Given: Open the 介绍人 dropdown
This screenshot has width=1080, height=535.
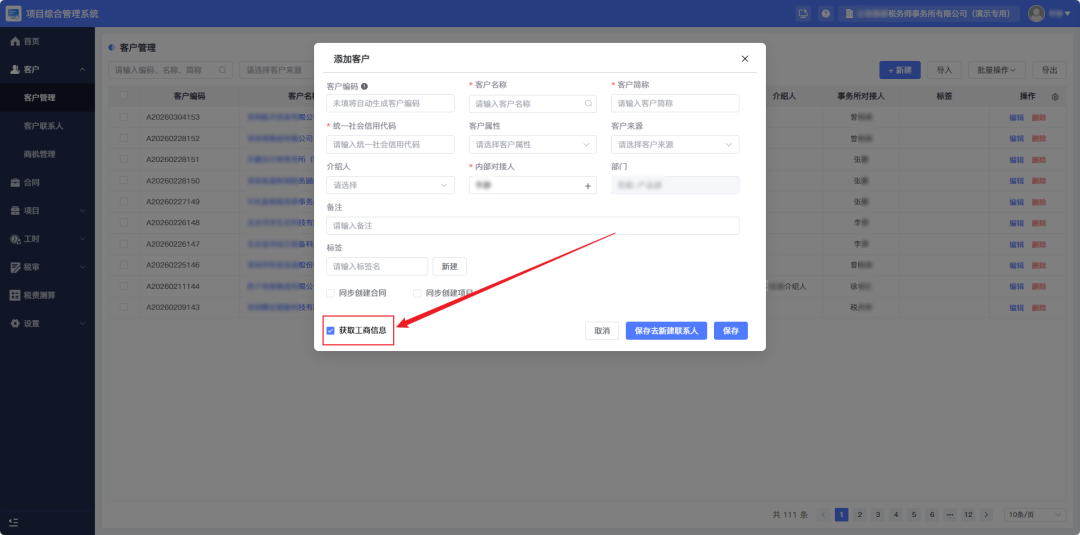Looking at the screenshot, I should (x=391, y=185).
